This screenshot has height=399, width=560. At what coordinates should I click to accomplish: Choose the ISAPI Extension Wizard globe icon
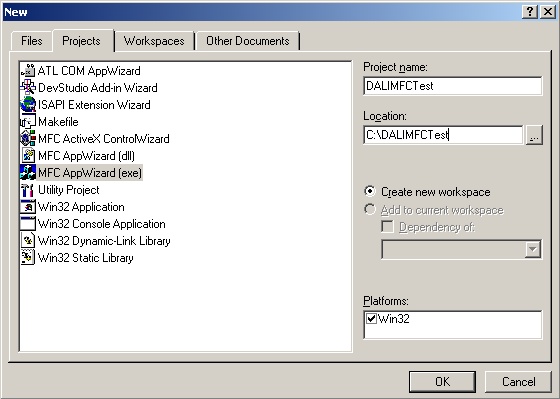28,105
